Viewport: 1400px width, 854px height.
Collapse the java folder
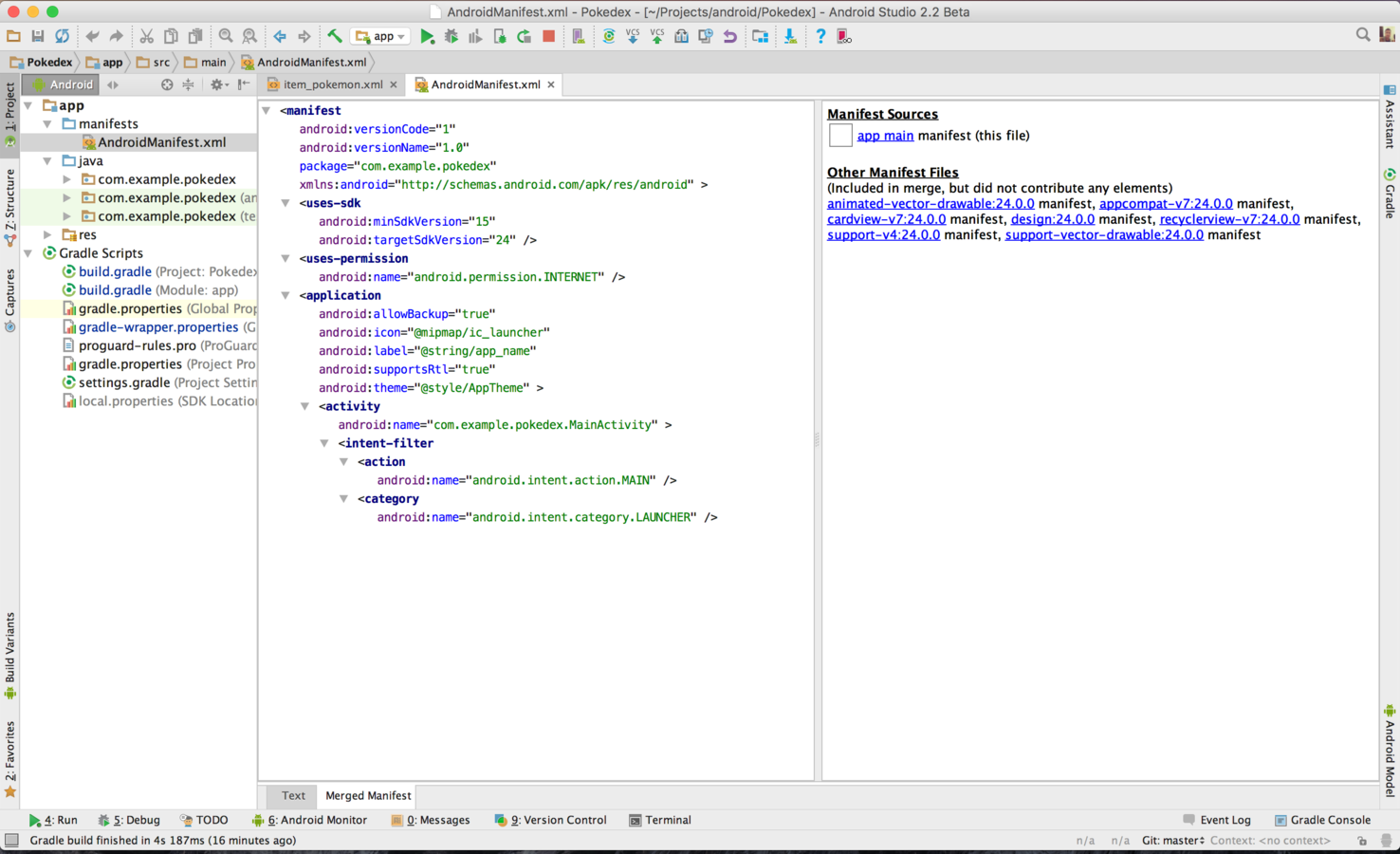coord(47,160)
